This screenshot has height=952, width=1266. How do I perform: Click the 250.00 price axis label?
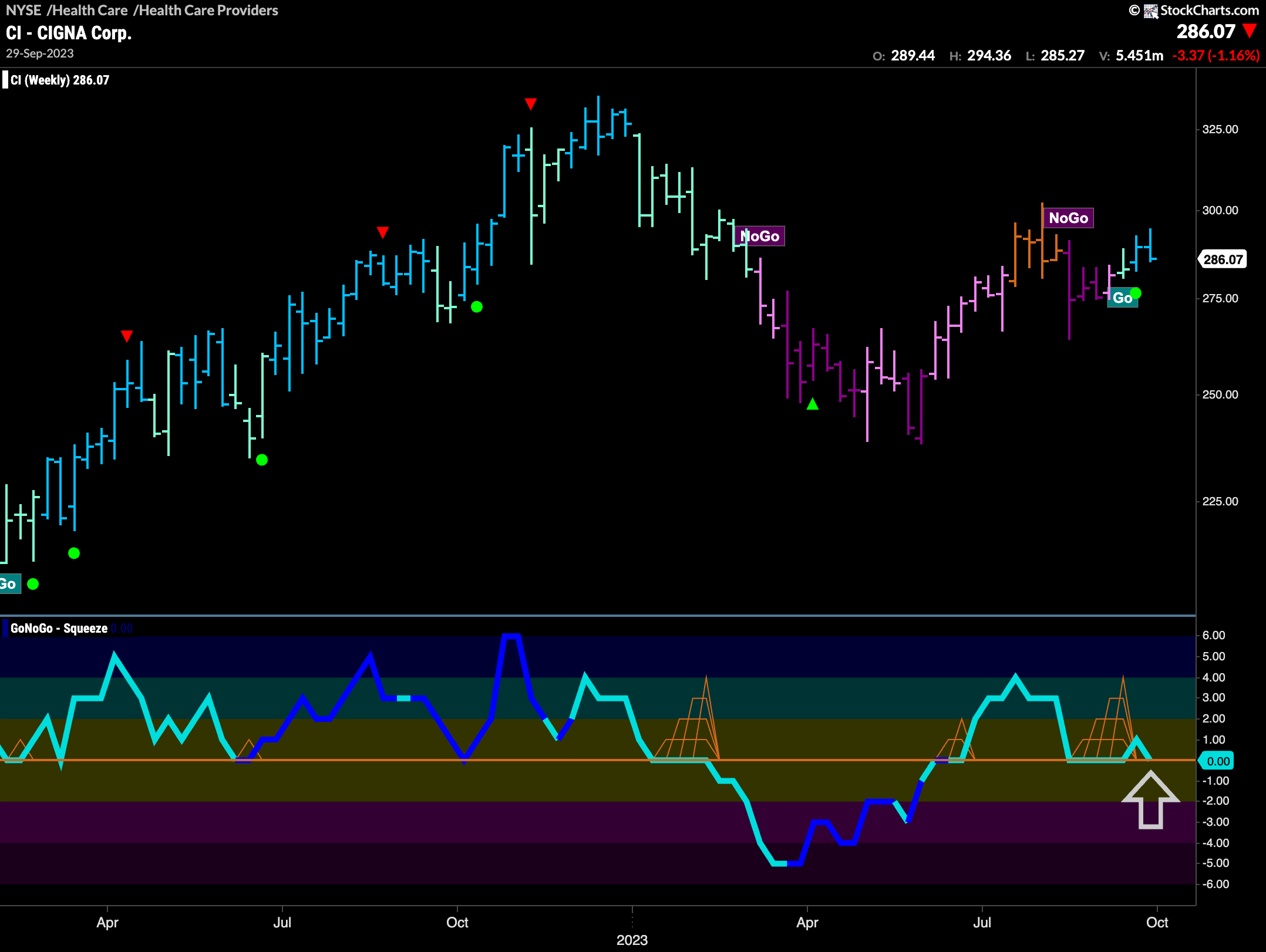tap(1220, 395)
